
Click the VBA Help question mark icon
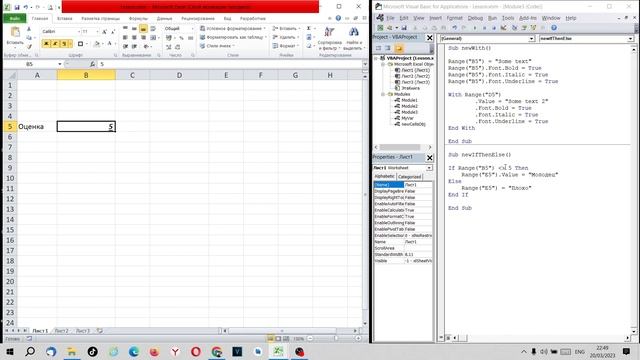tap(554, 28)
